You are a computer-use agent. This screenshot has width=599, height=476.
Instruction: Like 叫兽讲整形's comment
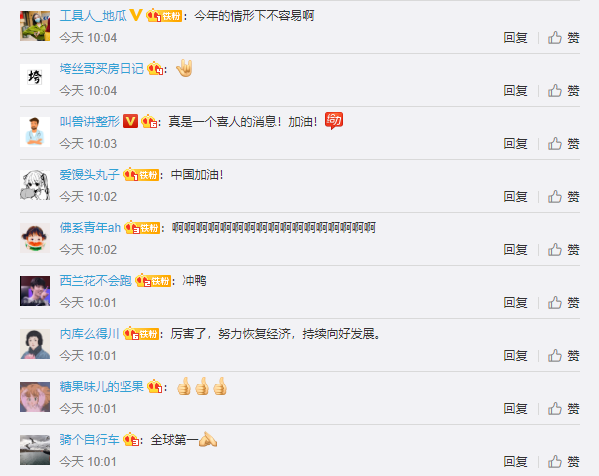(563, 144)
